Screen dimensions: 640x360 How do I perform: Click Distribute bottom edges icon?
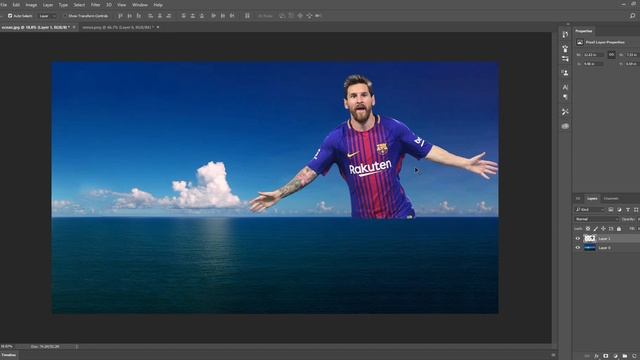[202, 16]
